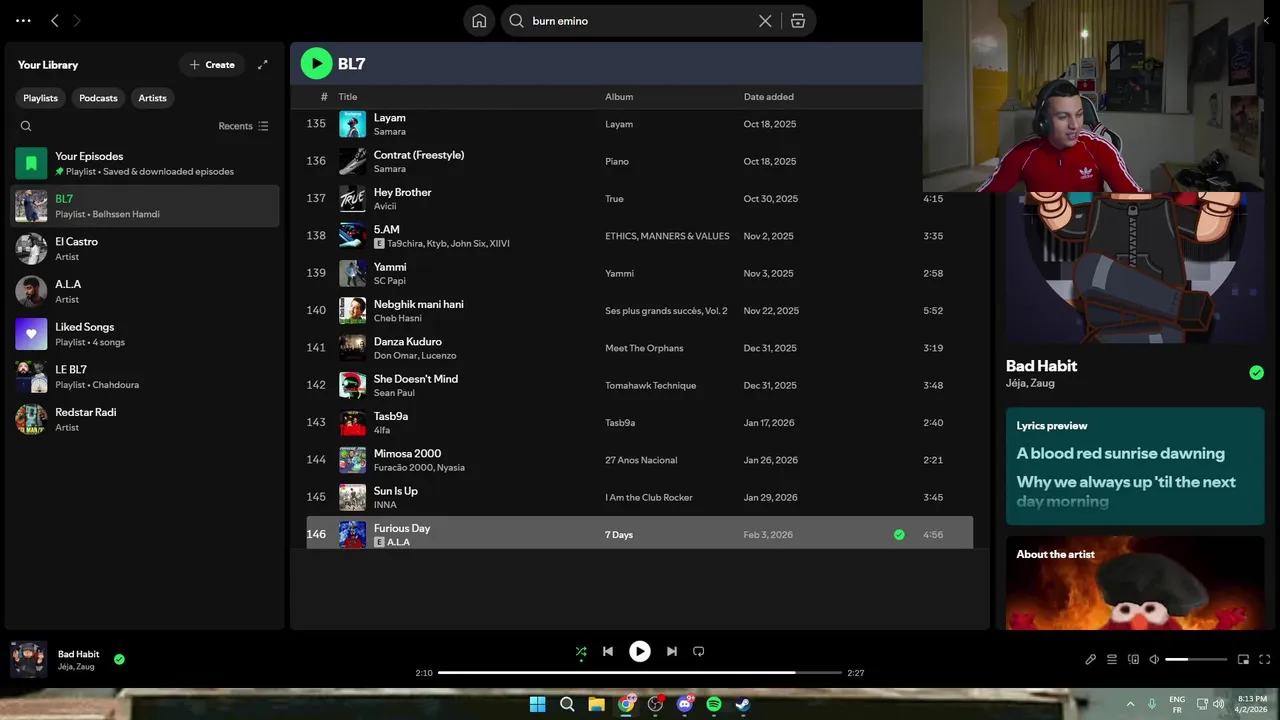Expand Your Library to full view
The image size is (1280, 720).
pyautogui.click(x=263, y=65)
